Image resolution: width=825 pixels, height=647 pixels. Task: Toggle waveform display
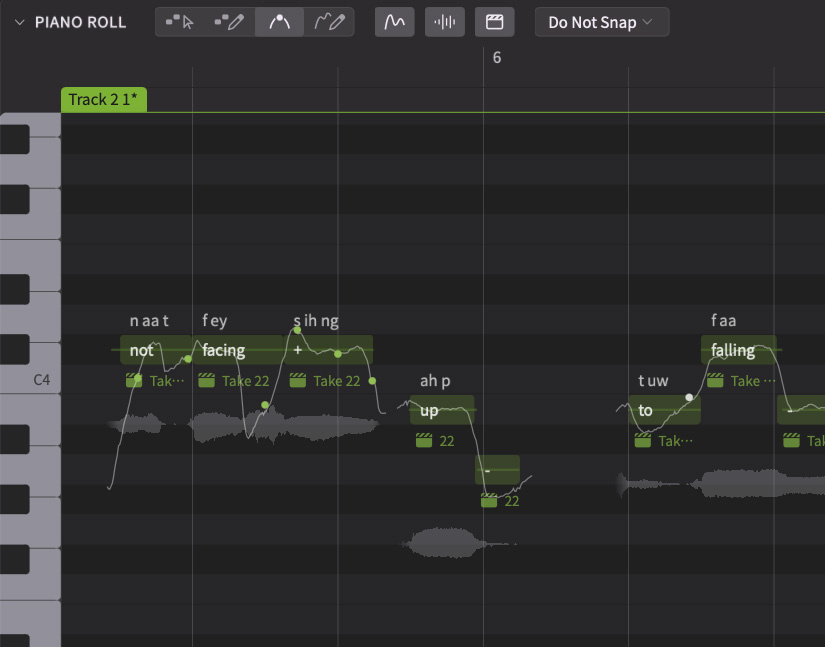pyautogui.click(x=445, y=22)
